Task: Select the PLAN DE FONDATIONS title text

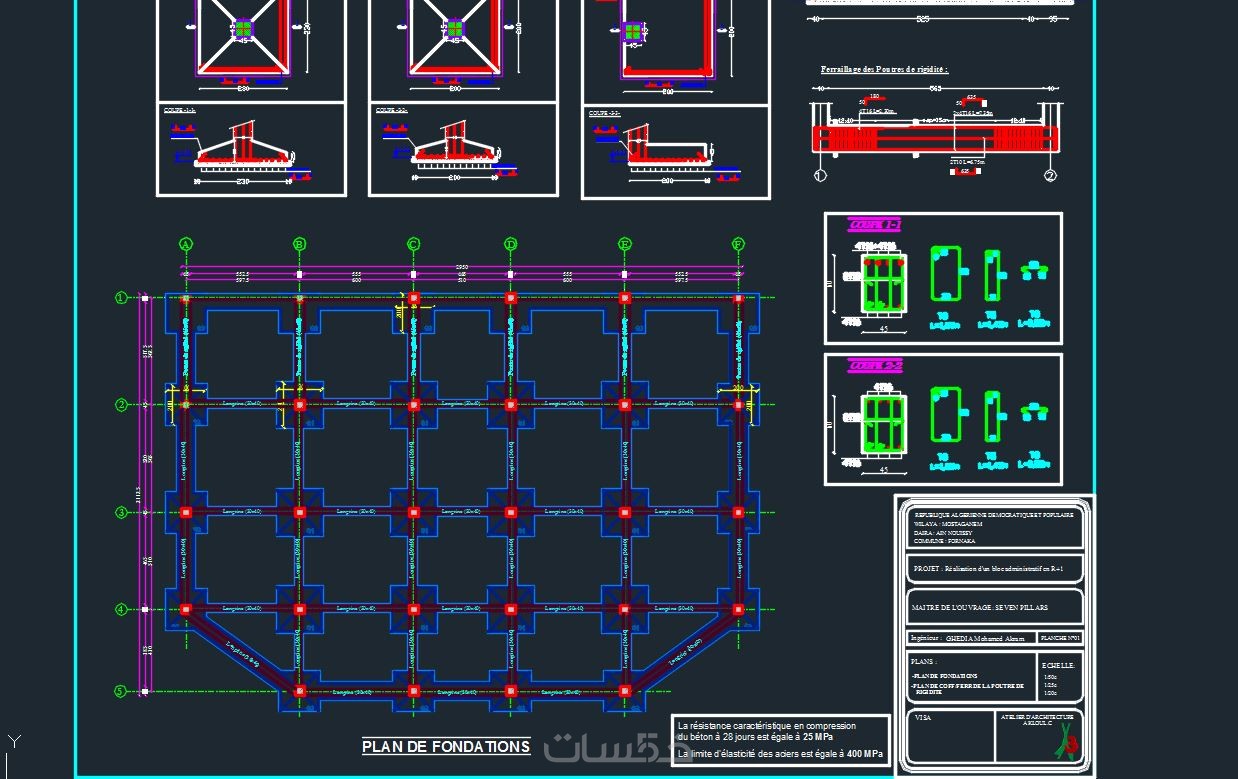Action: click(446, 746)
